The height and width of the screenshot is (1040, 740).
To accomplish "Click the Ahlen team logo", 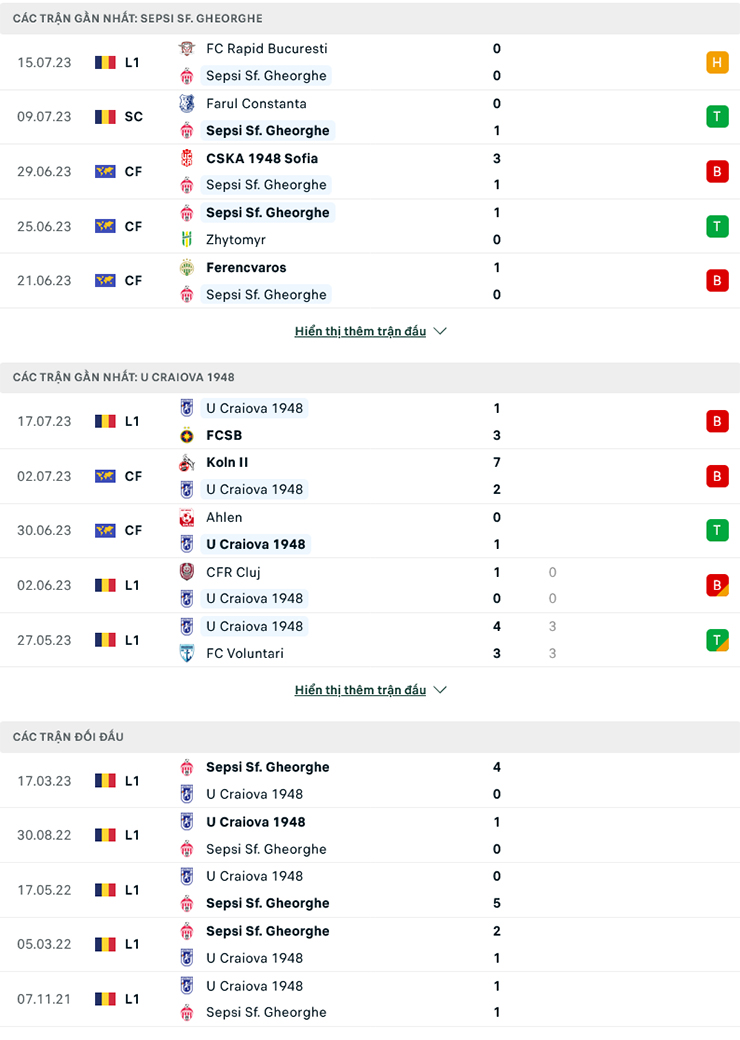I will tap(186, 517).
